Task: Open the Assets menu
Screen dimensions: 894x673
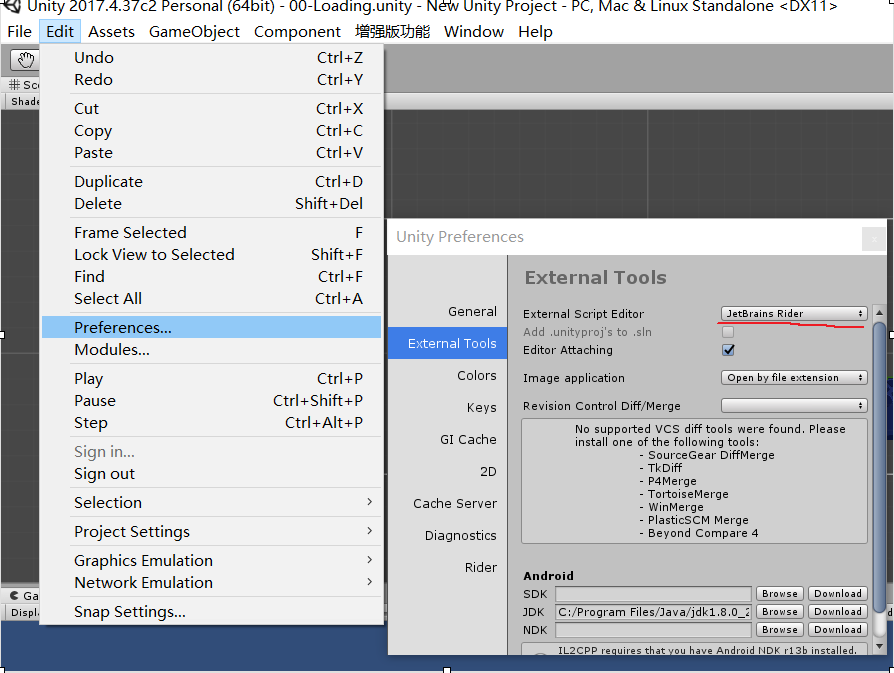Action: coord(111,31)
